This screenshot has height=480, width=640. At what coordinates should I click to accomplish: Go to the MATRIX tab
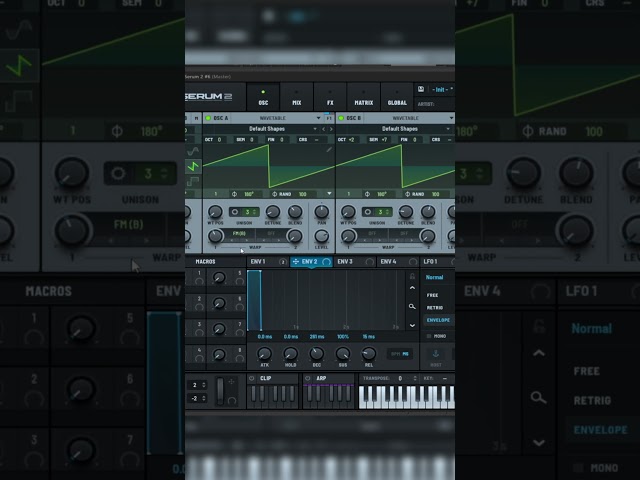[x=363, y=97]
